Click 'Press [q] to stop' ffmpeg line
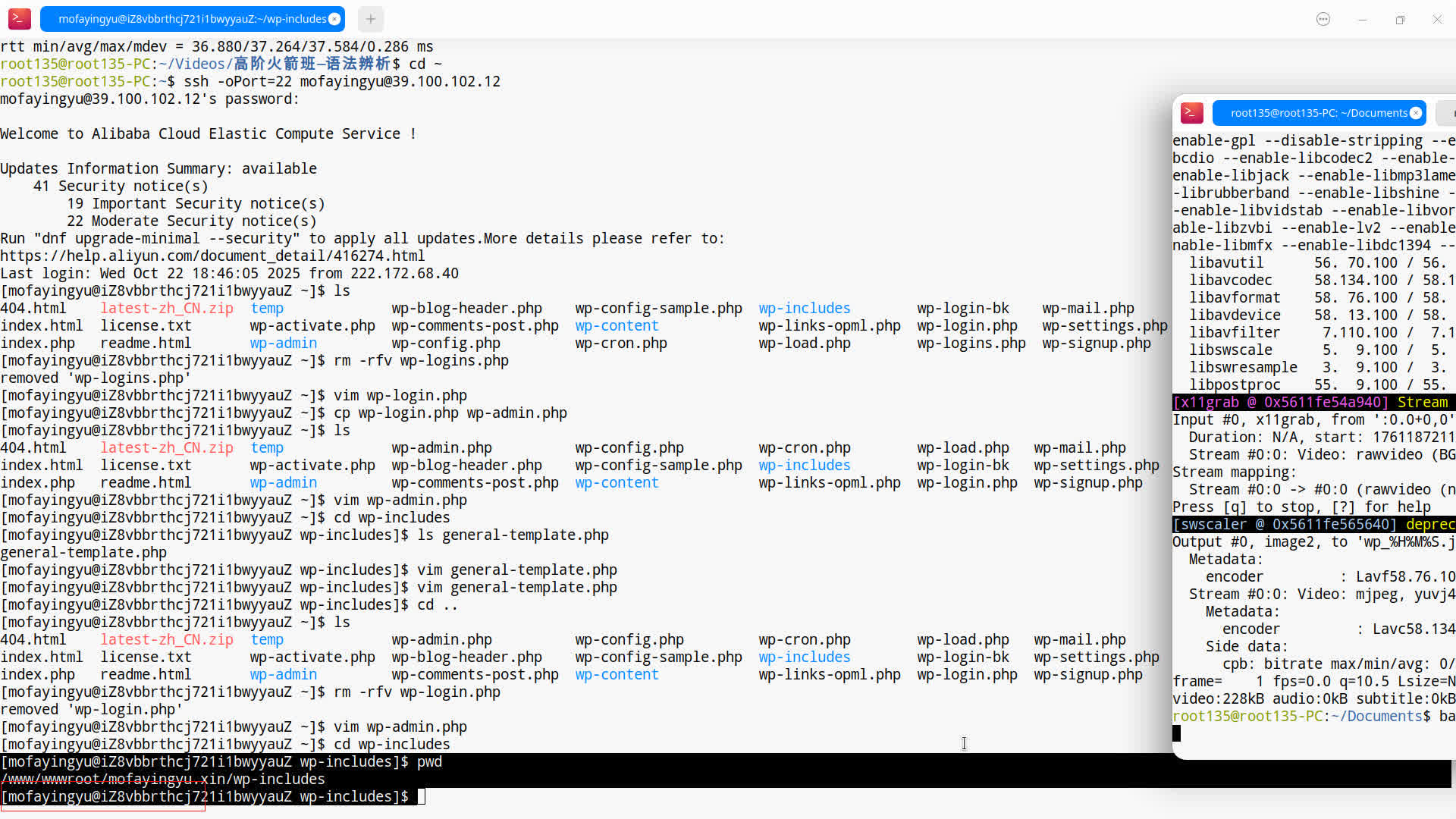The image size is (1456, 819). click(1301, 507)
